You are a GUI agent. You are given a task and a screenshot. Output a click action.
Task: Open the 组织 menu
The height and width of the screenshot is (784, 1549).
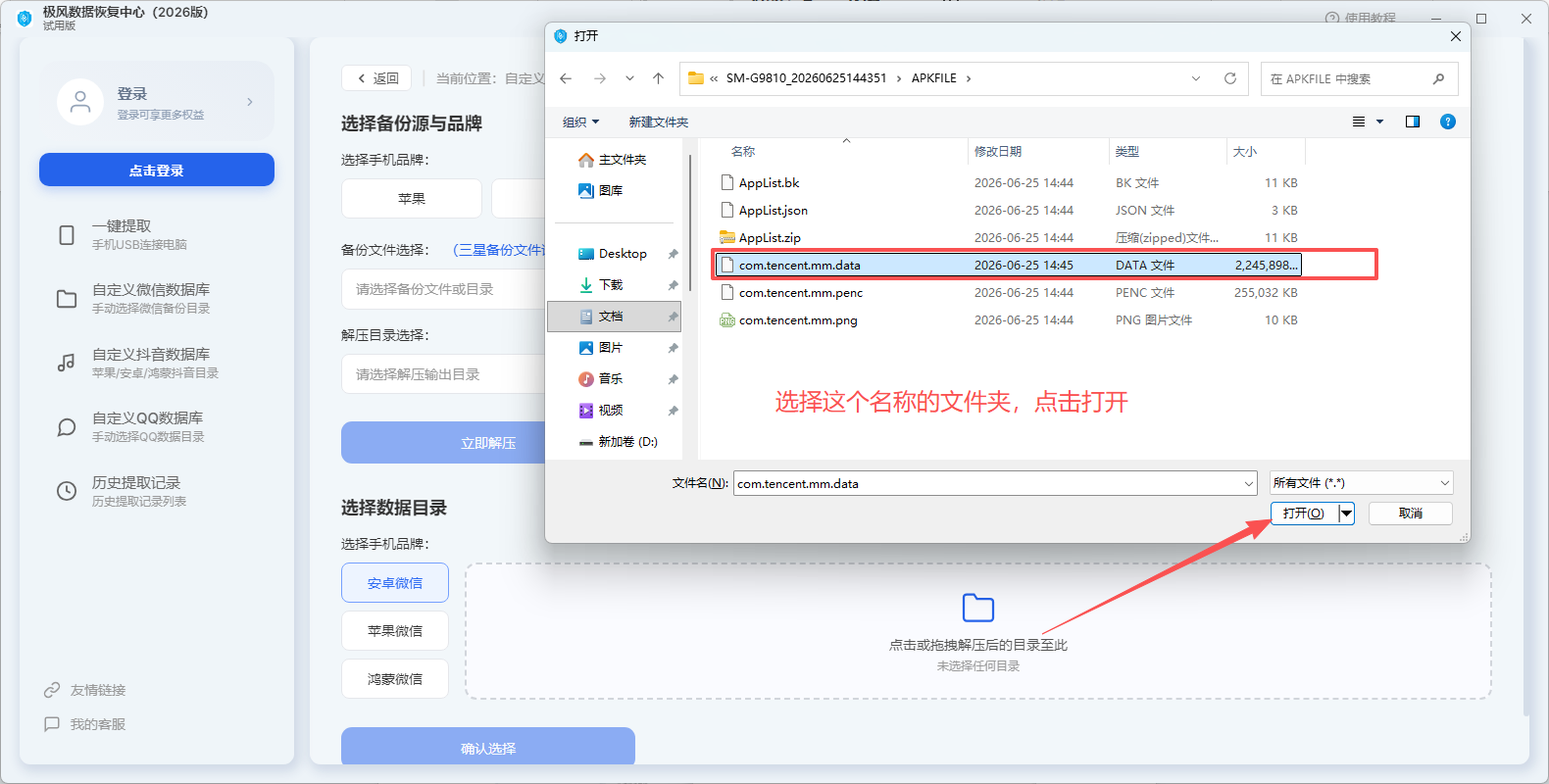(x=580, y=122)
